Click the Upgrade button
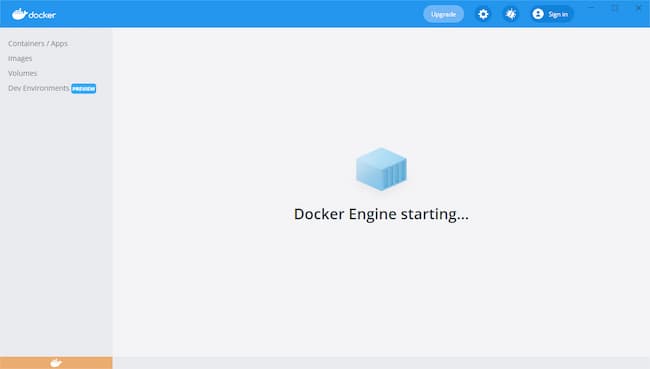Screen dimensions: 650x369 [443, 14]
